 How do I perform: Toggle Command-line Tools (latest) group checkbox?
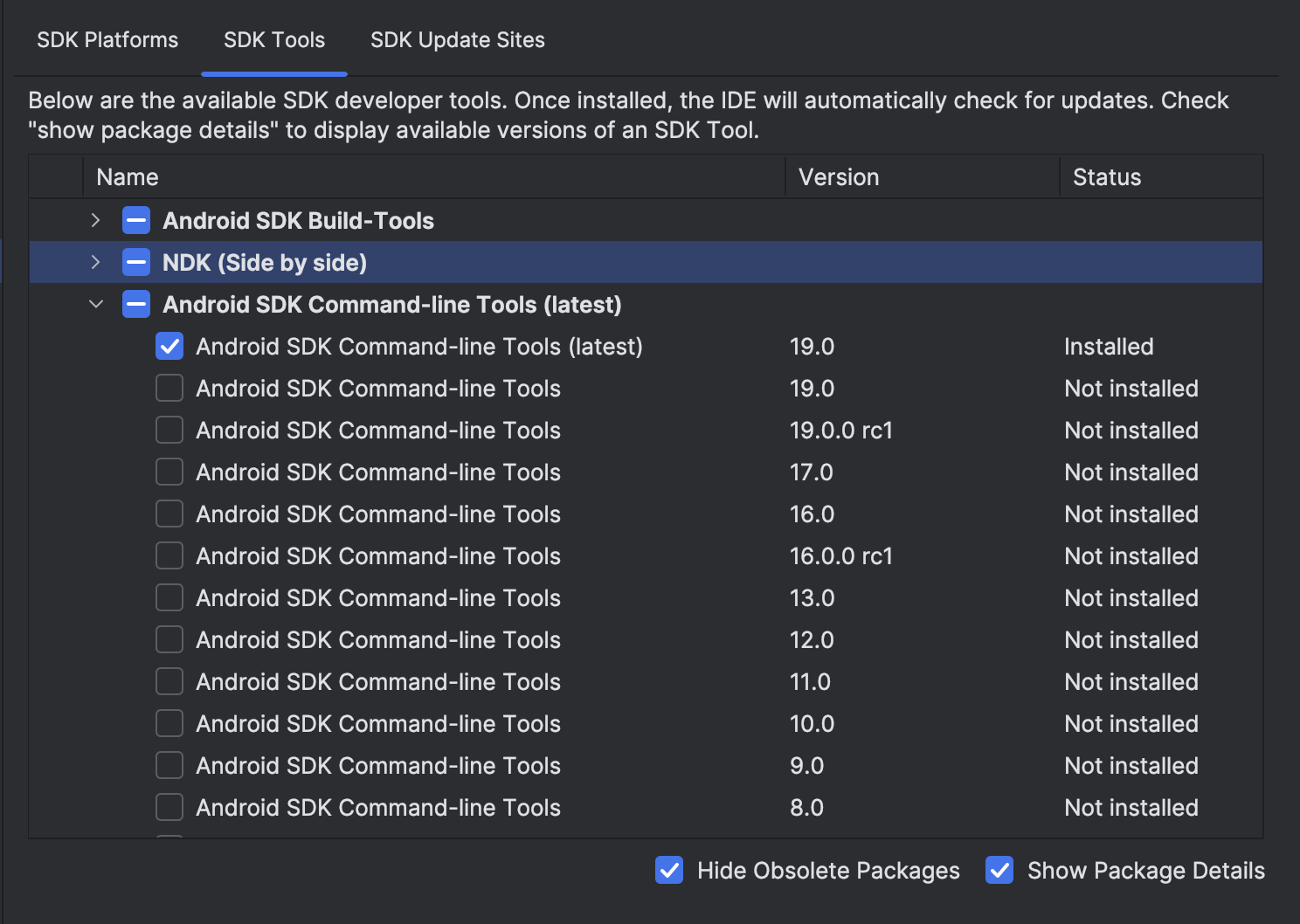pos(136,304)
